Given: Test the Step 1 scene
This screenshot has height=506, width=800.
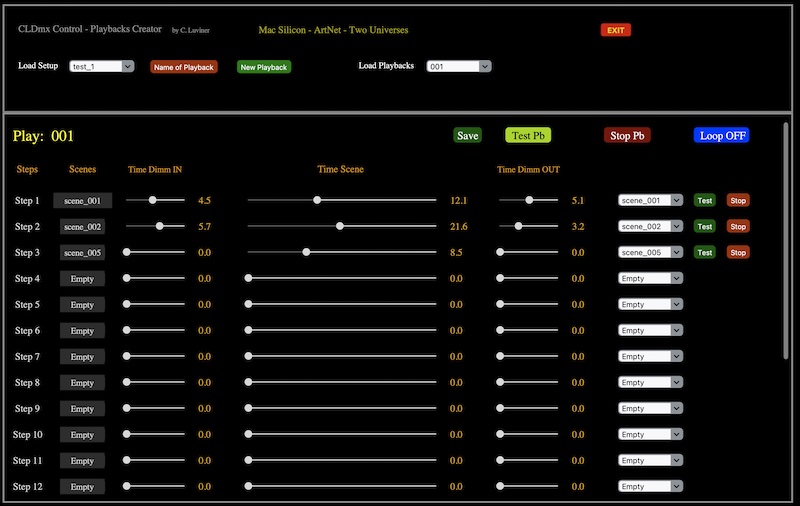Looking at the screenshot, I should coord(705,200).
